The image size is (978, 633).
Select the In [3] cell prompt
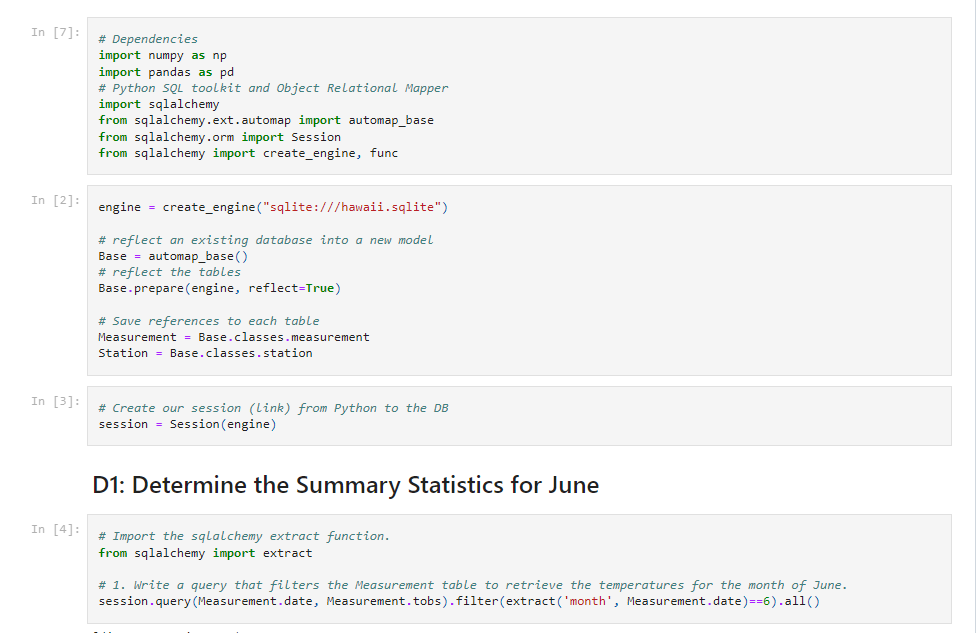(x=54, y=402)
